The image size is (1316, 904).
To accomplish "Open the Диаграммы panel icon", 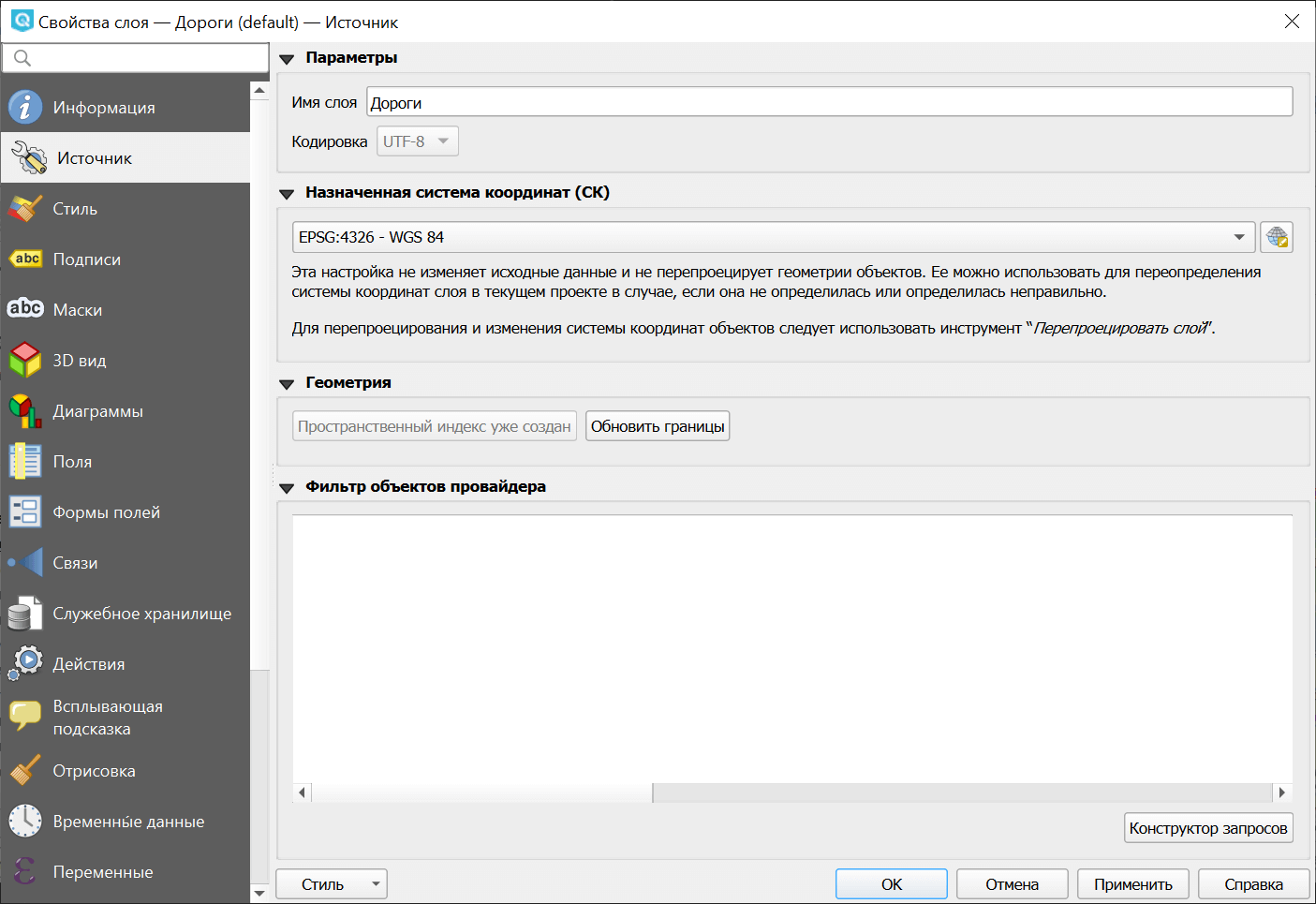I will pos(24,410).
